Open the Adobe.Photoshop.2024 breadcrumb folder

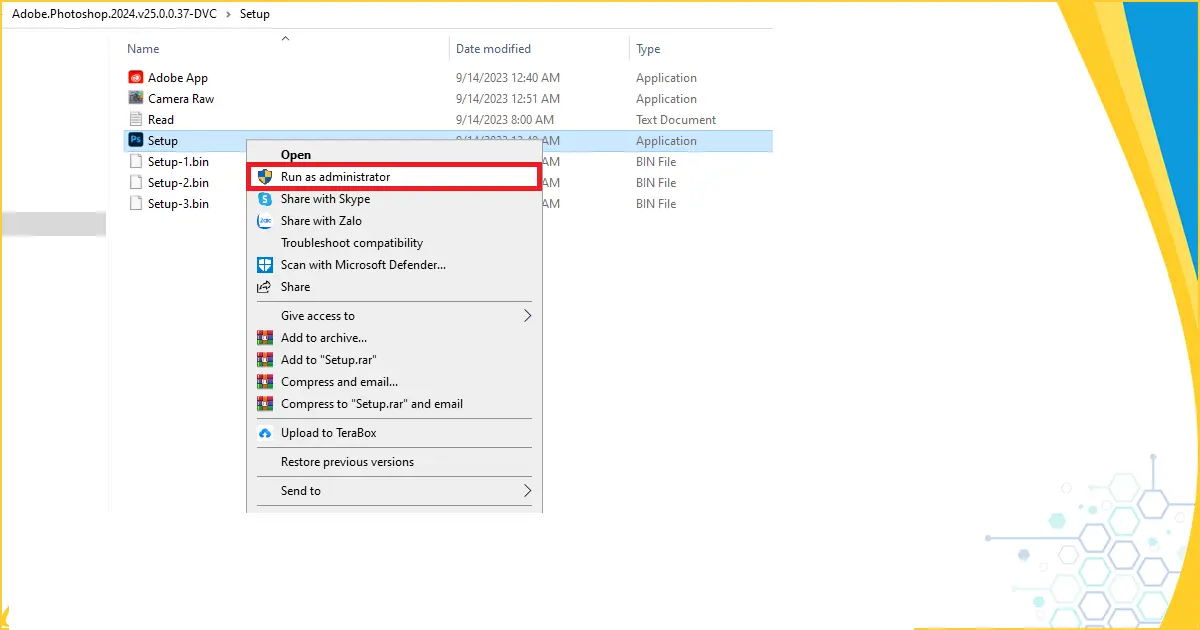(113, 14)
